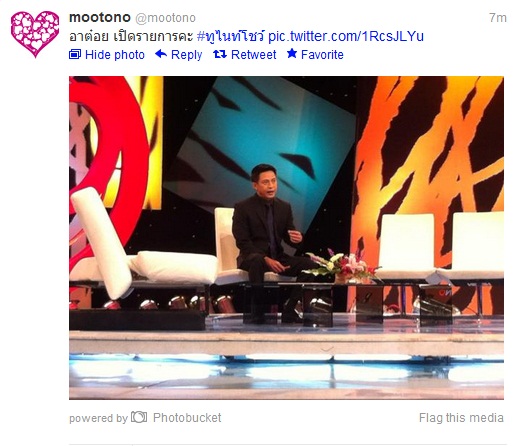Click the Favorite star icon
The height and width of the screenshot is (446, 516).
pyautogui.click(x=292, y=53)
